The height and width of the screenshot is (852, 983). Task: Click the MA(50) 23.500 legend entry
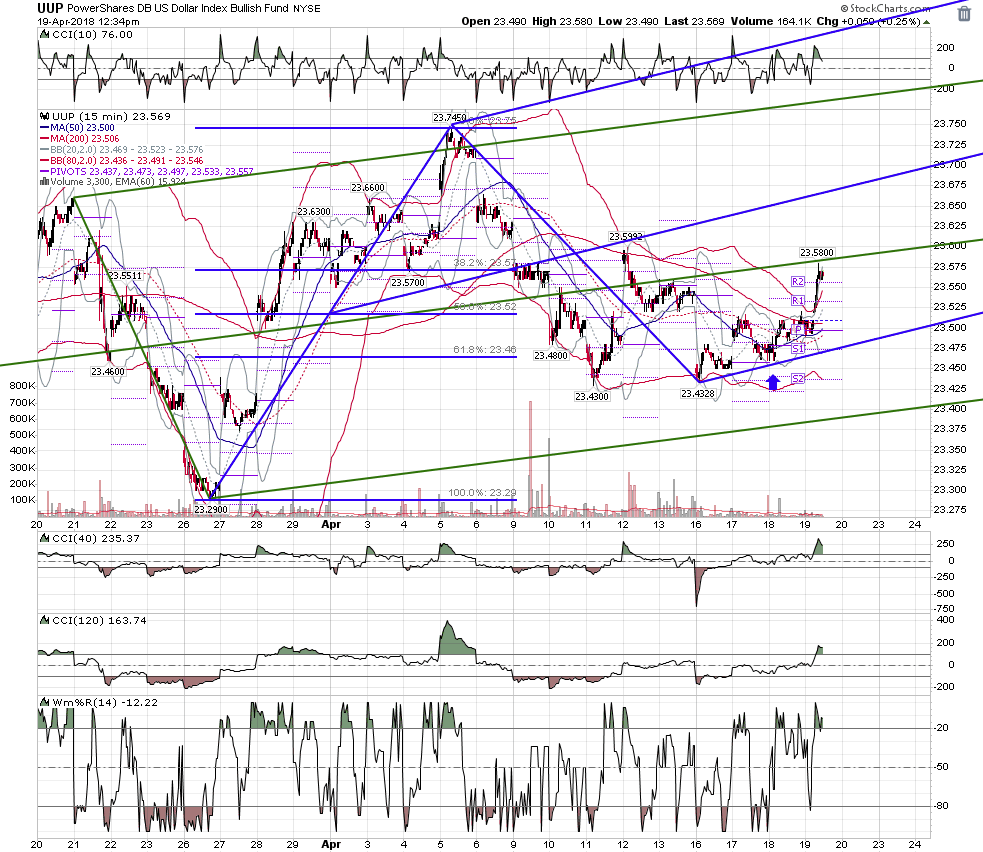tap(77, 128)
